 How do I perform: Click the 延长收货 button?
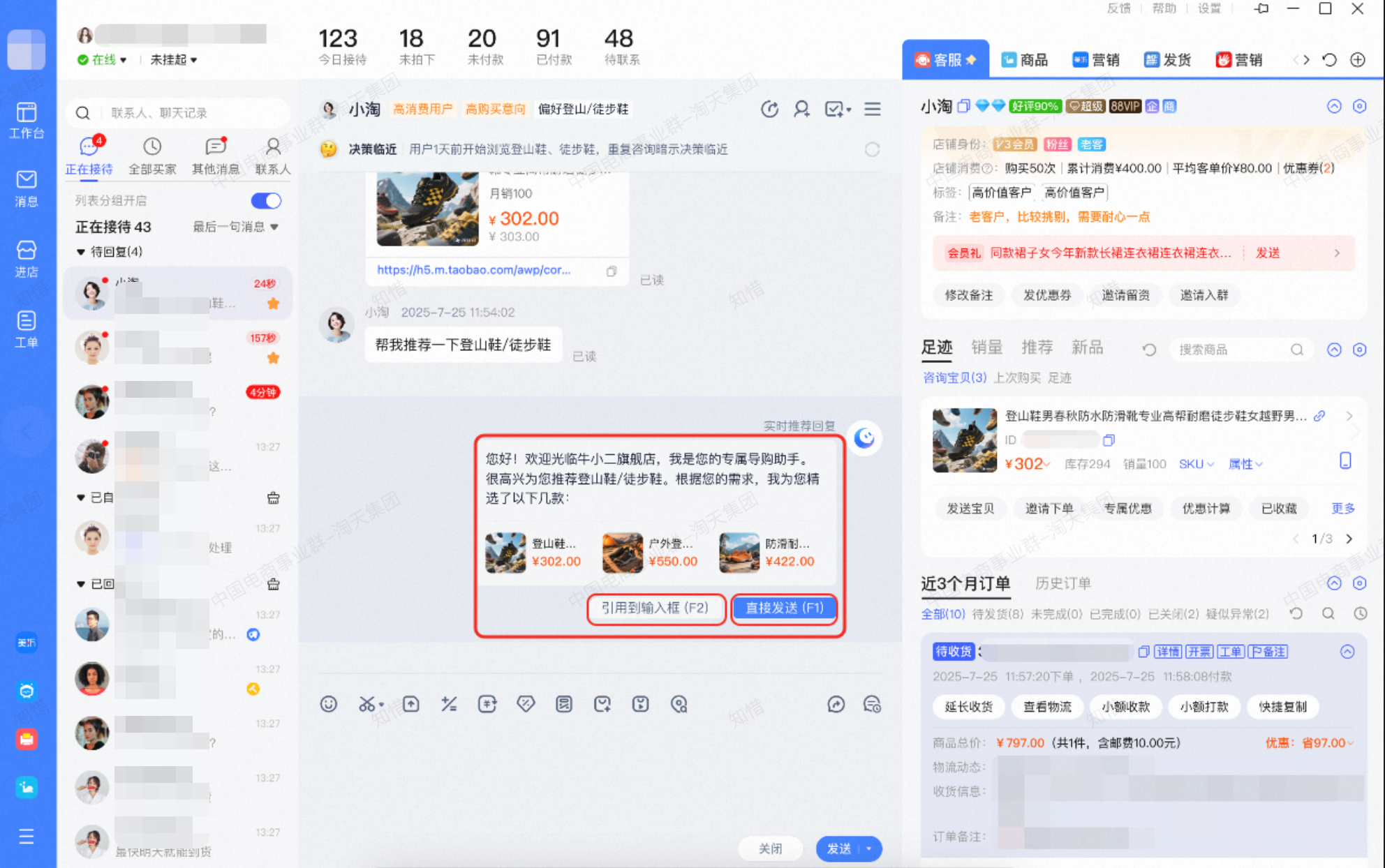968,707
